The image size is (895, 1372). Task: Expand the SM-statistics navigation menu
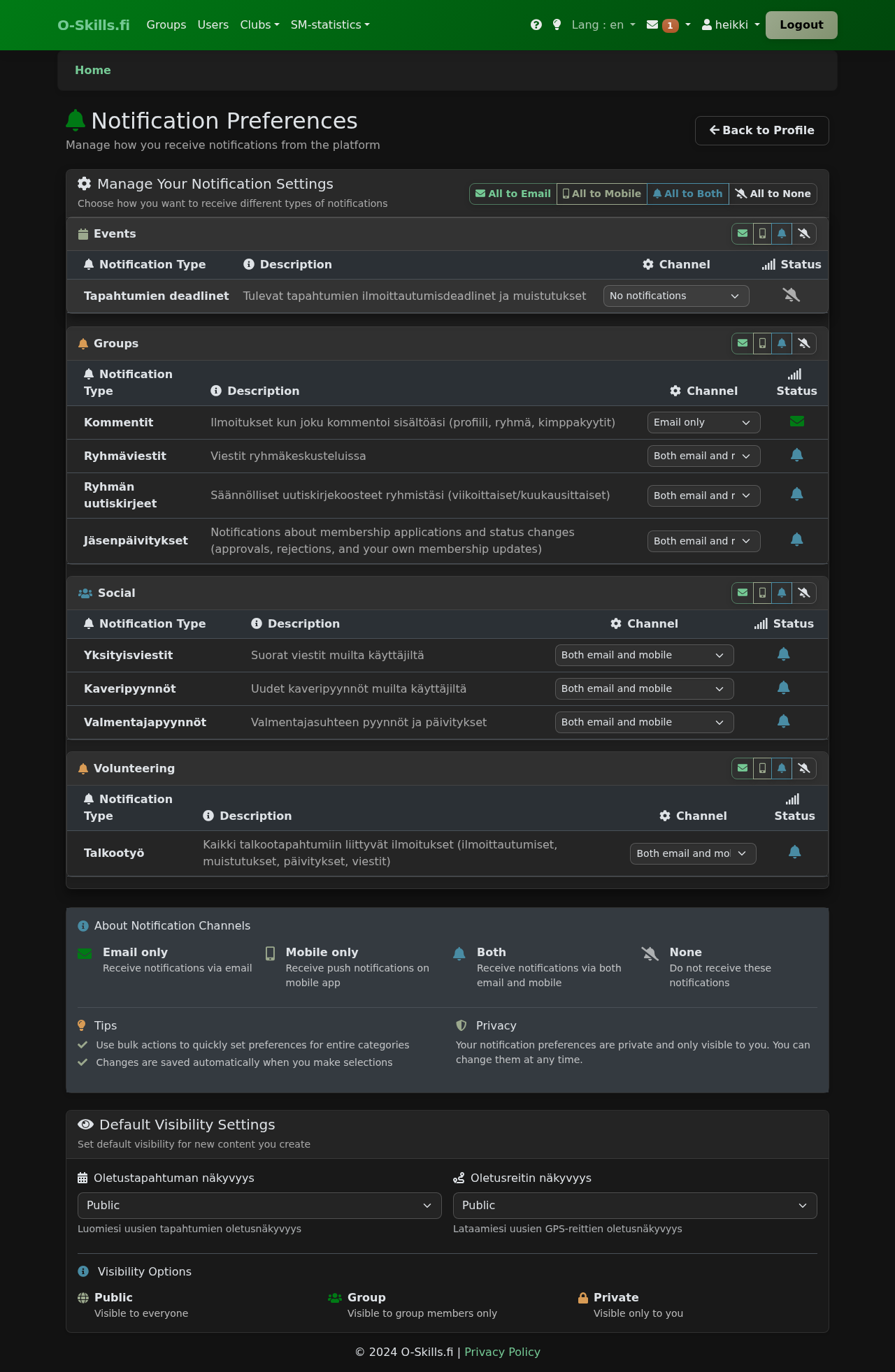tap(330, 24)
